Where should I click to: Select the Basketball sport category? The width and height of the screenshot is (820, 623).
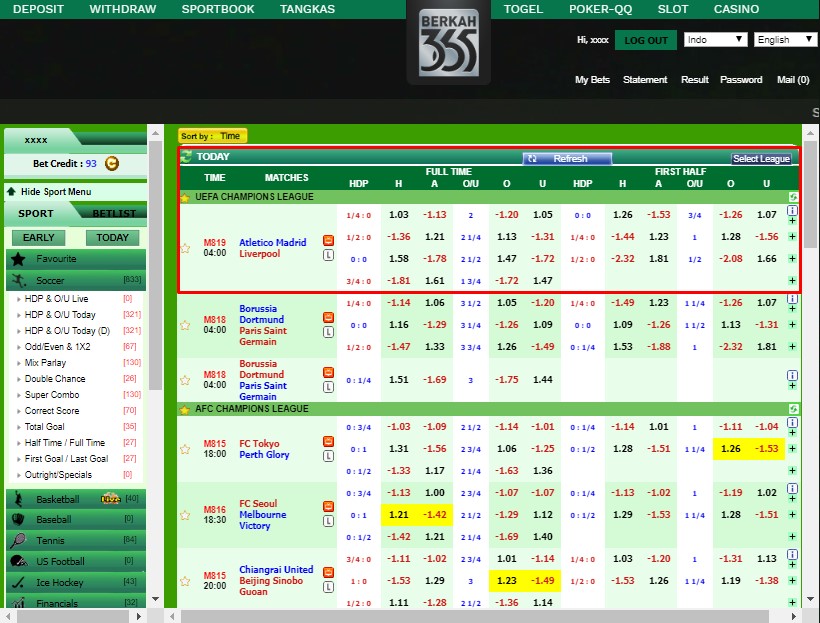(58, 499)
